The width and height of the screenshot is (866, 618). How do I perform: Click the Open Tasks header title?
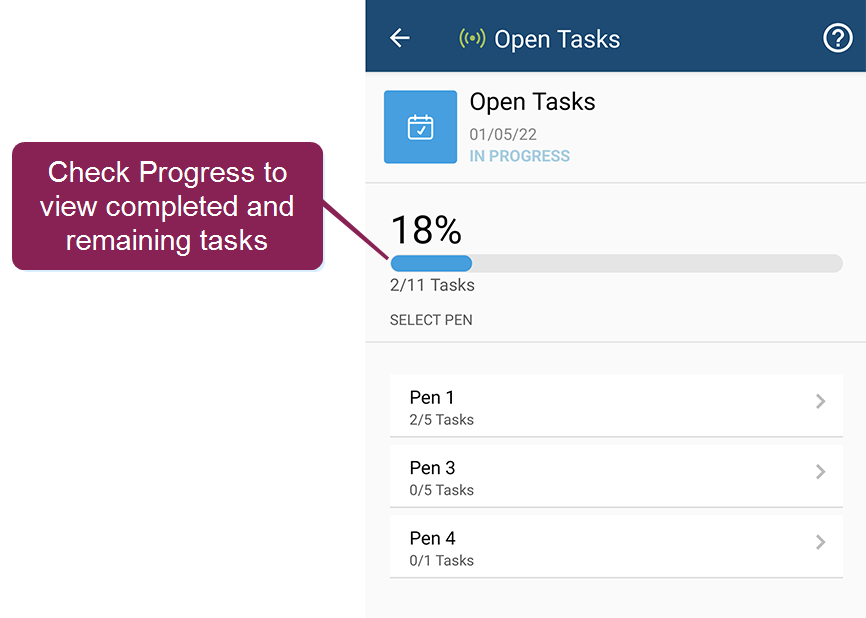(x=557, y=39)
